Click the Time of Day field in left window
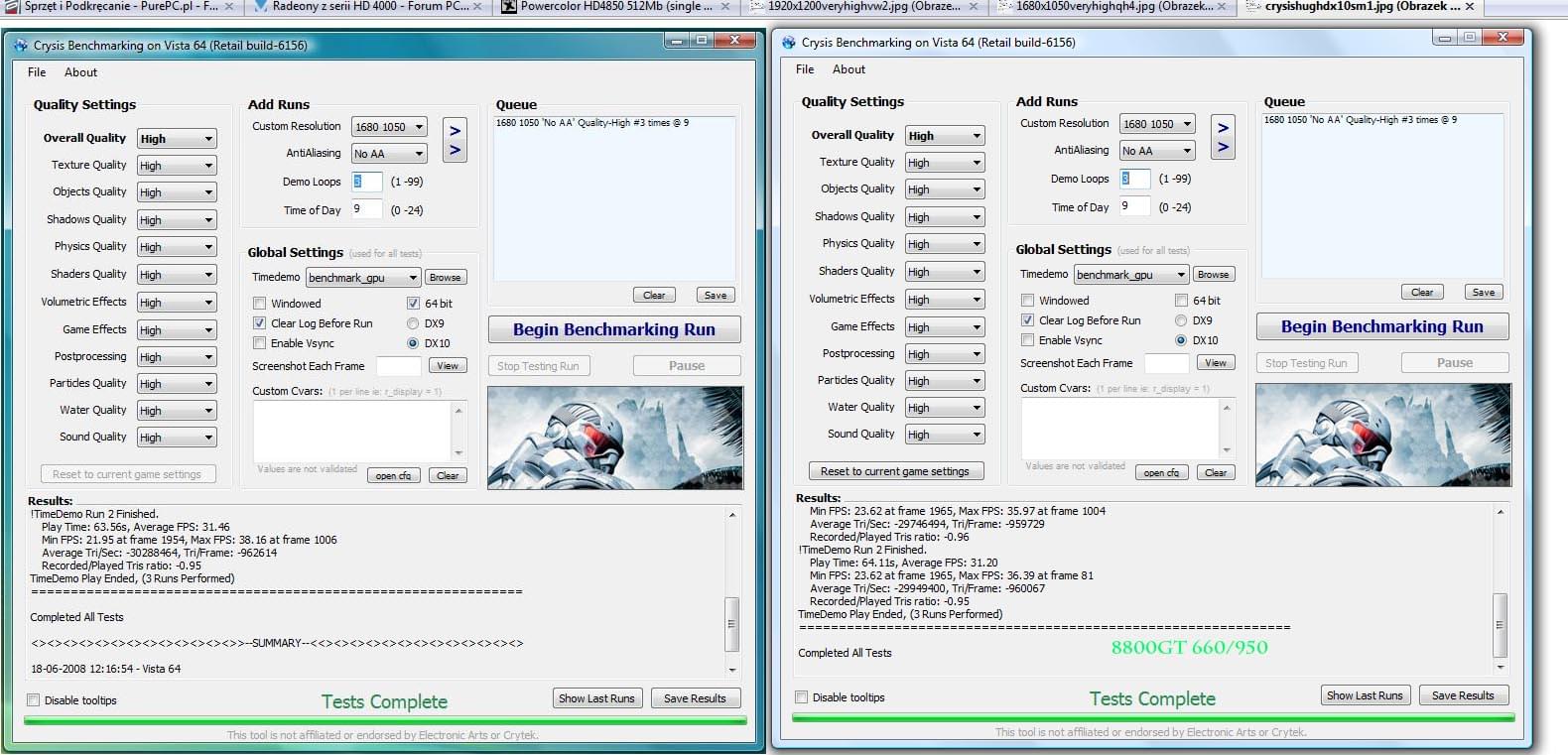The height and width of the screenshot is (755, 1568). tap(366, 209)
